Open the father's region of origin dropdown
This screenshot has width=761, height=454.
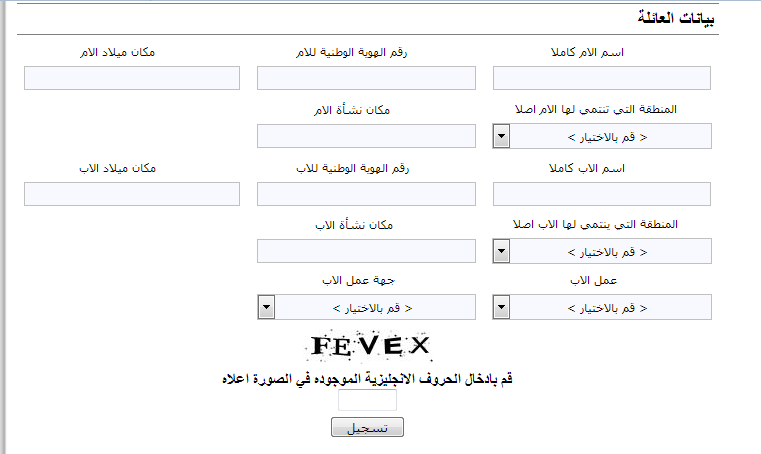pos(602,251)
